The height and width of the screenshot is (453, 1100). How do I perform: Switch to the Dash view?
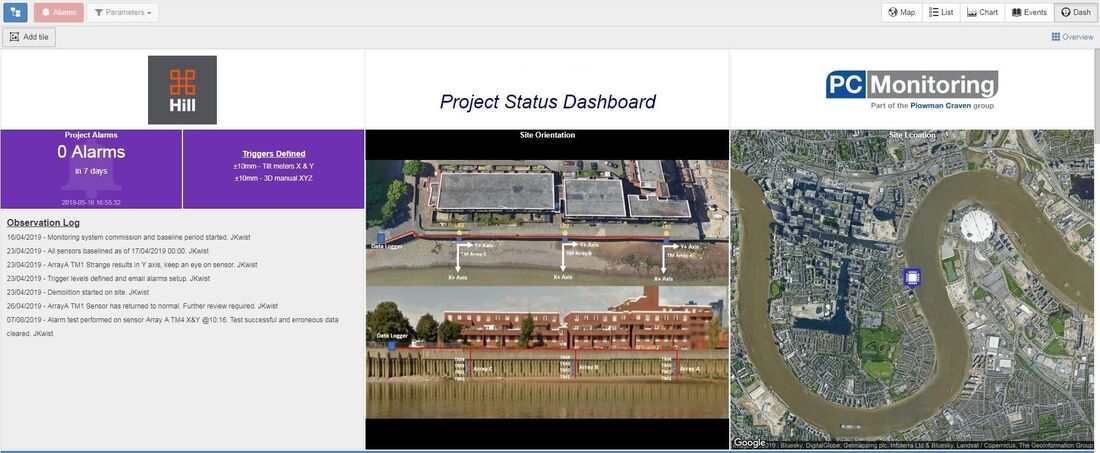[x=1075, y=12]
